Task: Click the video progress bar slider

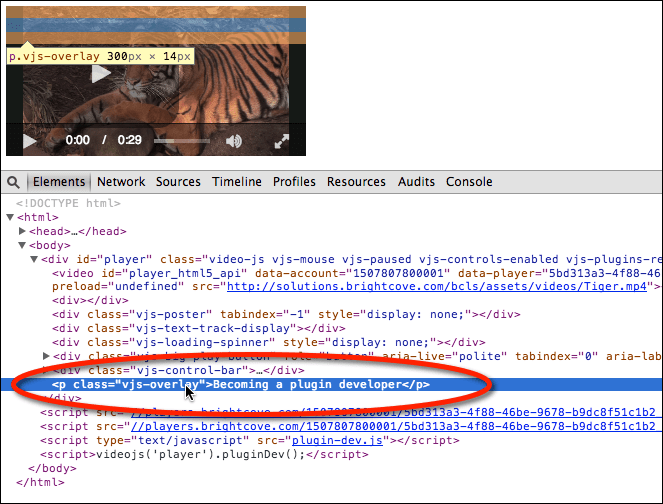Action: [182, 142]
